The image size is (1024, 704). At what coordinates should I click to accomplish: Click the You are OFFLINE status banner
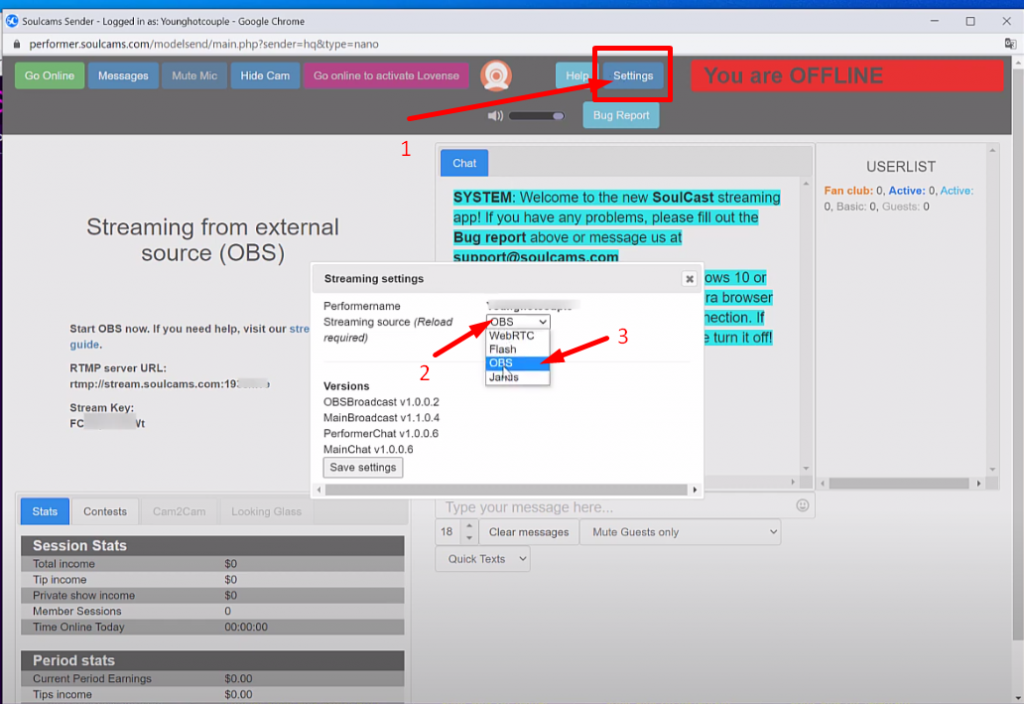(x=847, y=76)
